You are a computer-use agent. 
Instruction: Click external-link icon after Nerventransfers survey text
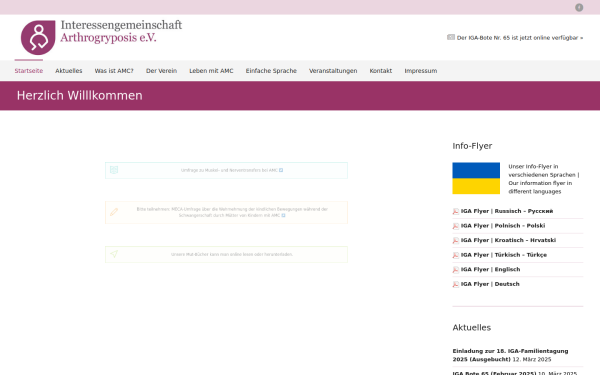[281, 170]
